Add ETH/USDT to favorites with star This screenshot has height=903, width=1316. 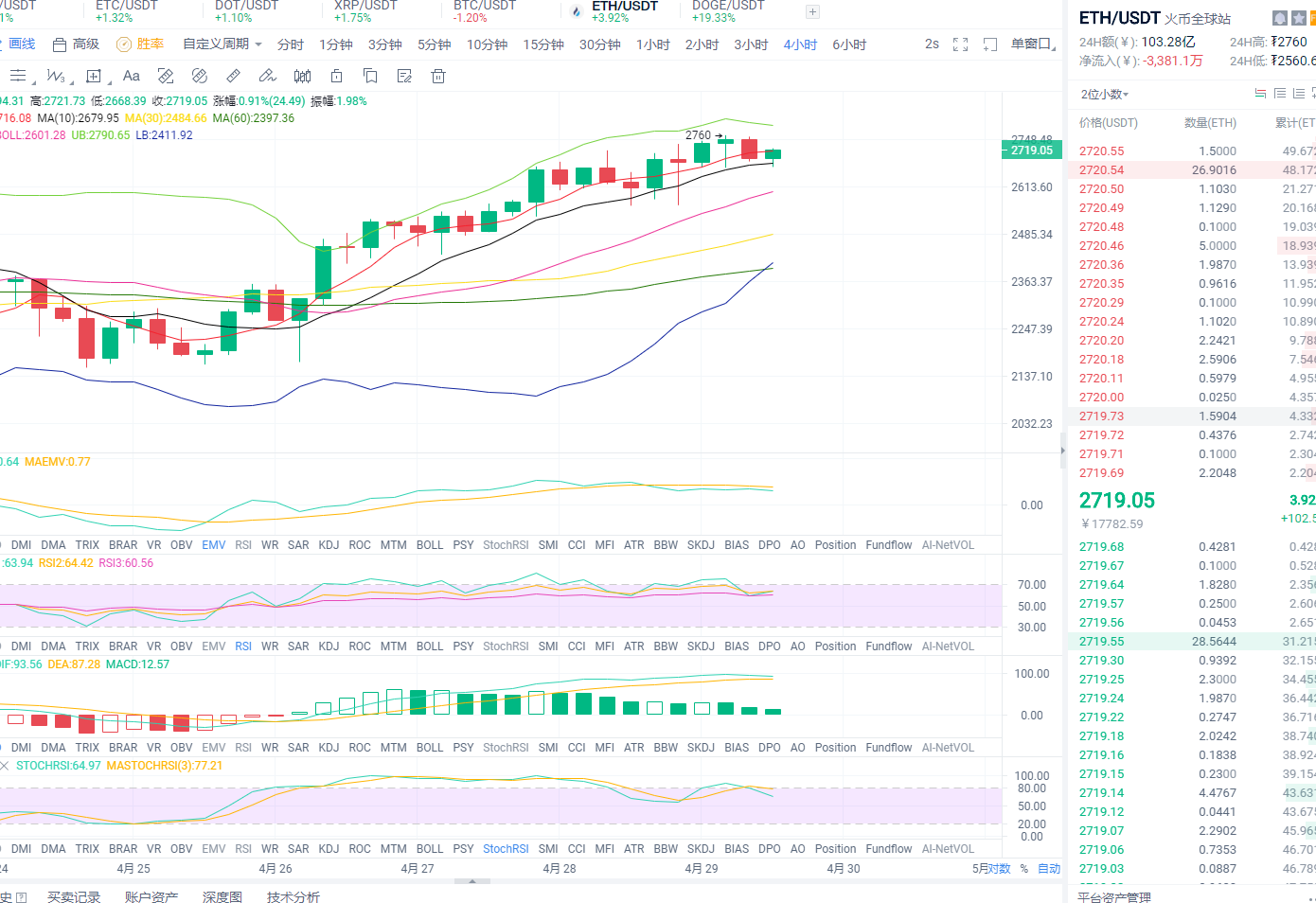coord(1299,18)
